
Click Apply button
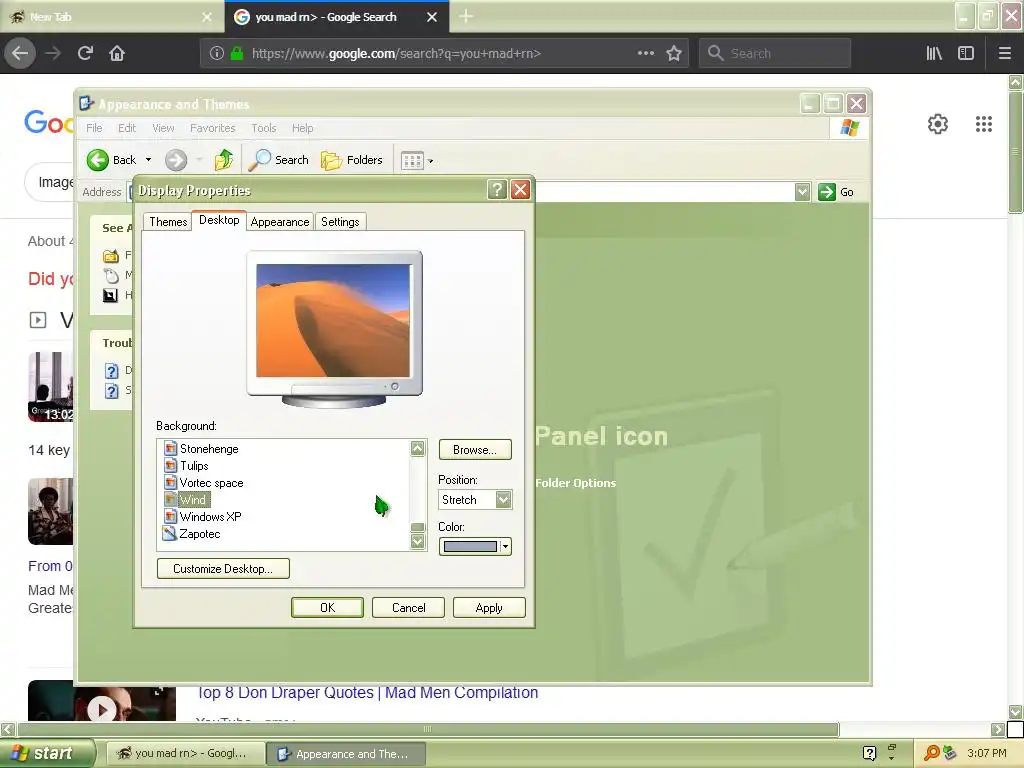[x=489, y=607]
